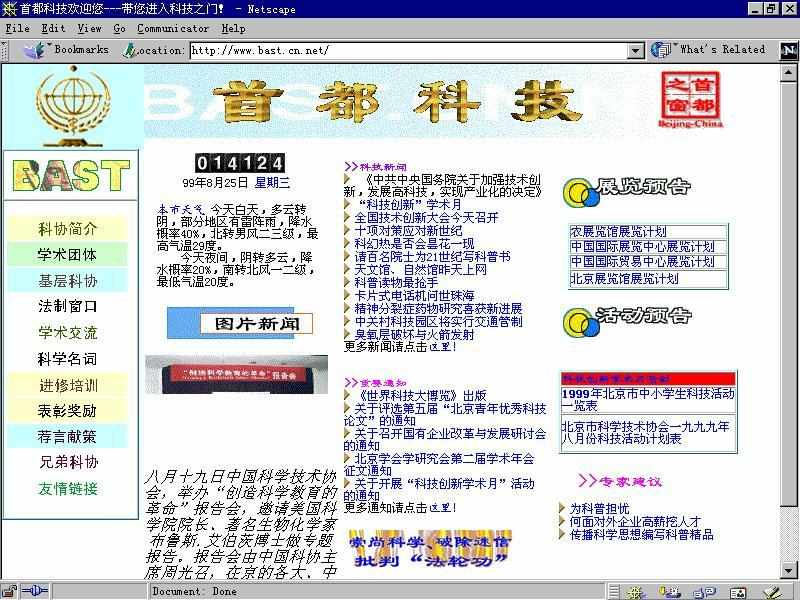
Task: Click the 科协简介 sidebar link
Action: [x=68, y=228]
